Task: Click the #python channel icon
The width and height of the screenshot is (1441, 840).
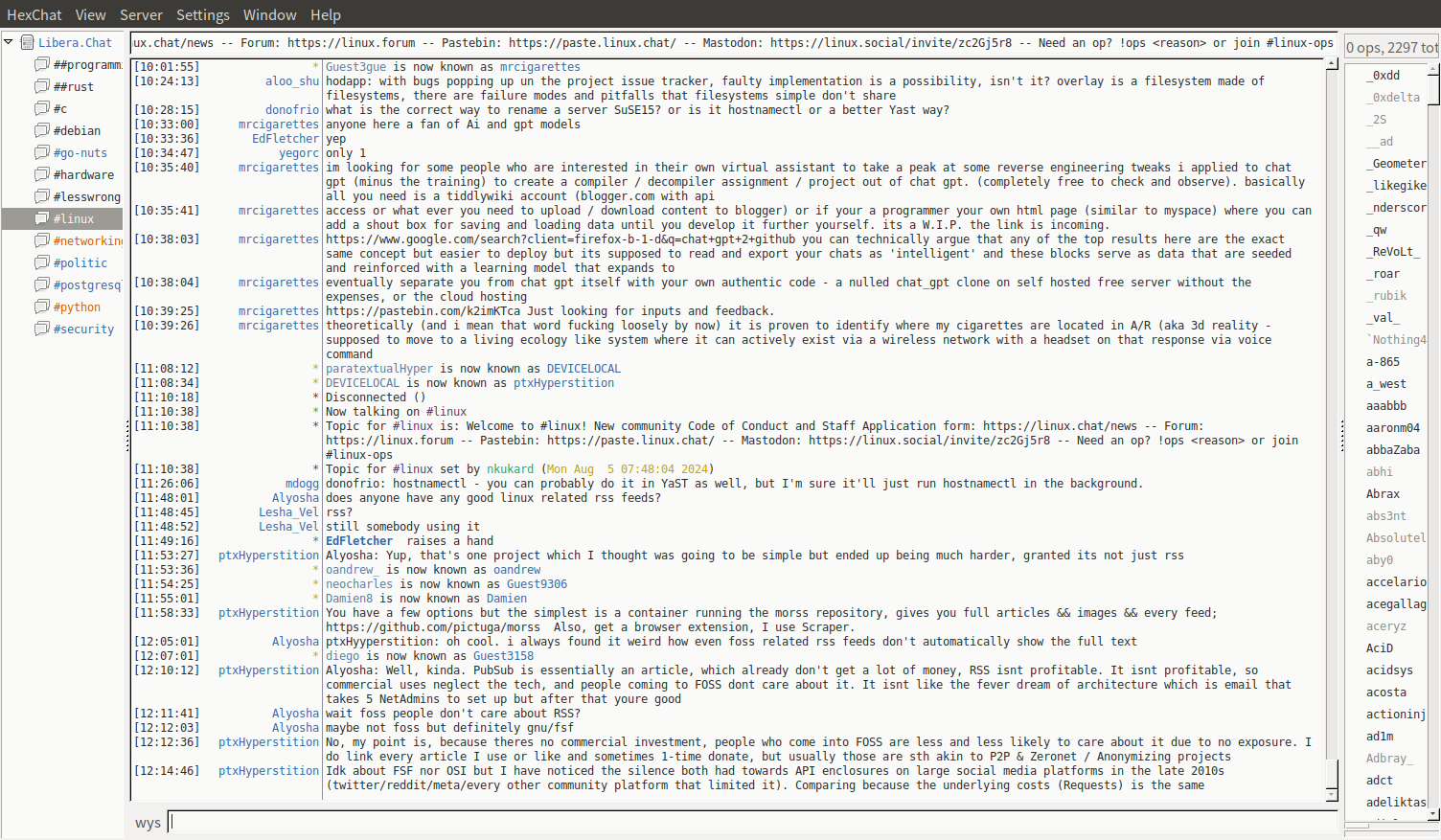Action: (42, 306)
